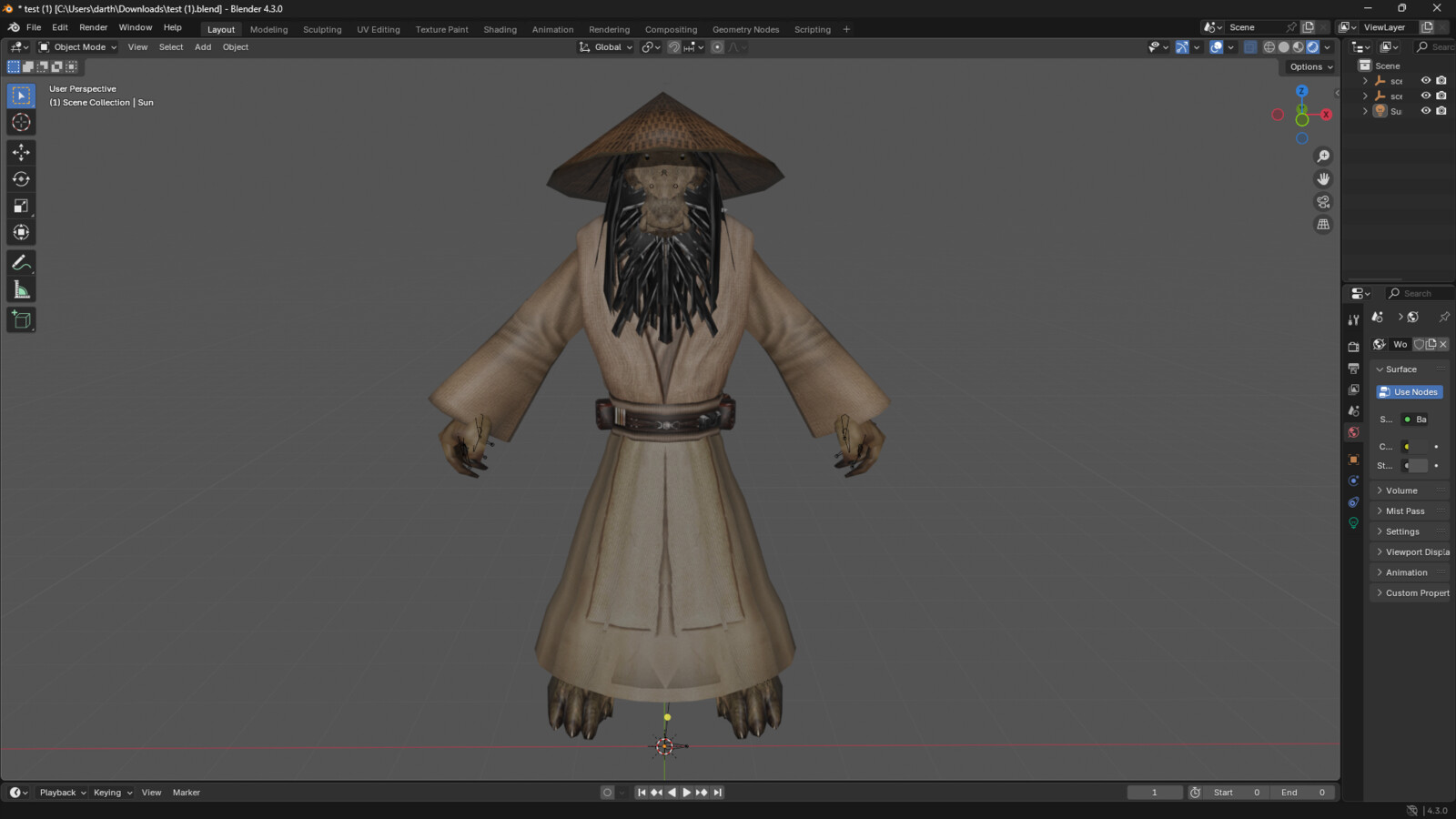Click the Blender logo menu icon
The height and width of the screenshot is (819, 1456).
point(13,27)
